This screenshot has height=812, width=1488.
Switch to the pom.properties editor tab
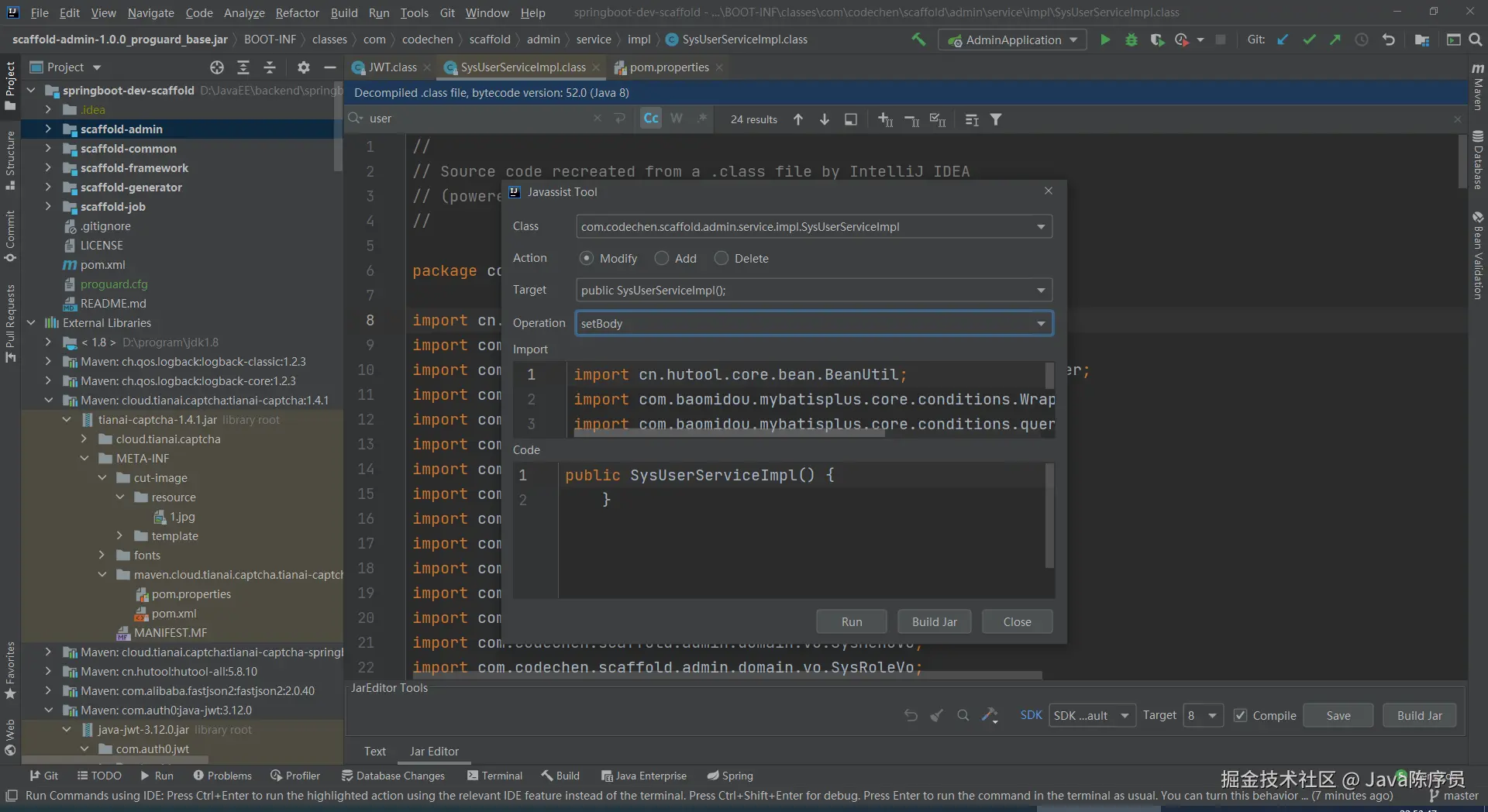[668, 67]
